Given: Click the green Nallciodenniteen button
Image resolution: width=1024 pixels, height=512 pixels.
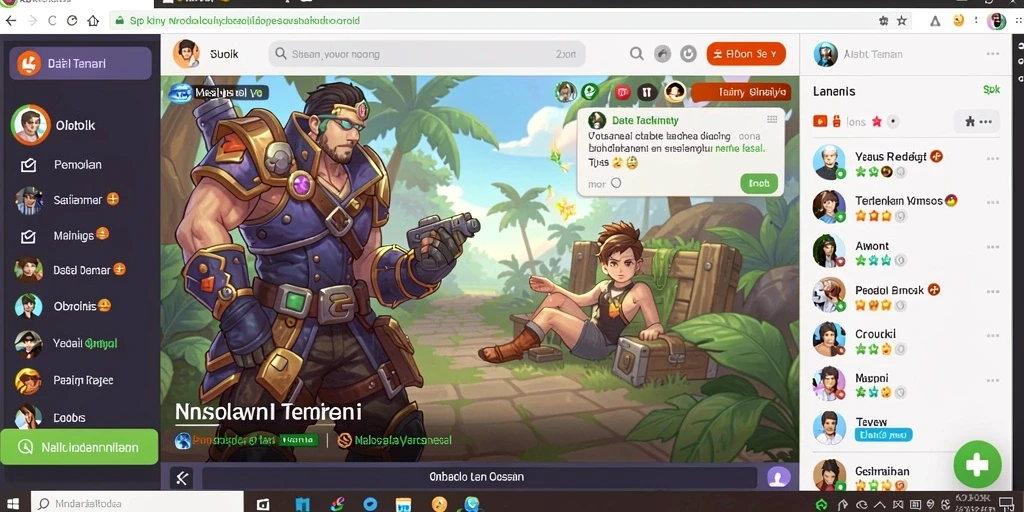Looking at the screenshot, I should click(79, 447).
